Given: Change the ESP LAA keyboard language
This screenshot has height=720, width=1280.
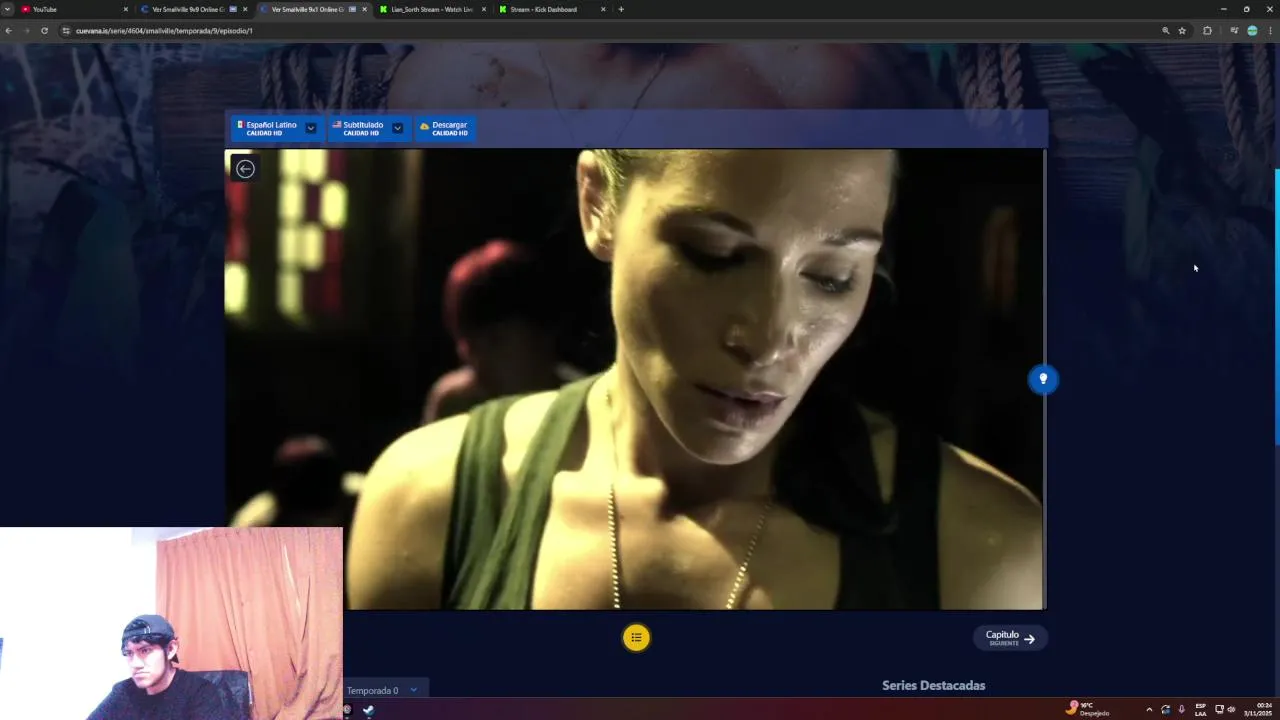Looking at the screenshot, I should coord(1200,709).
